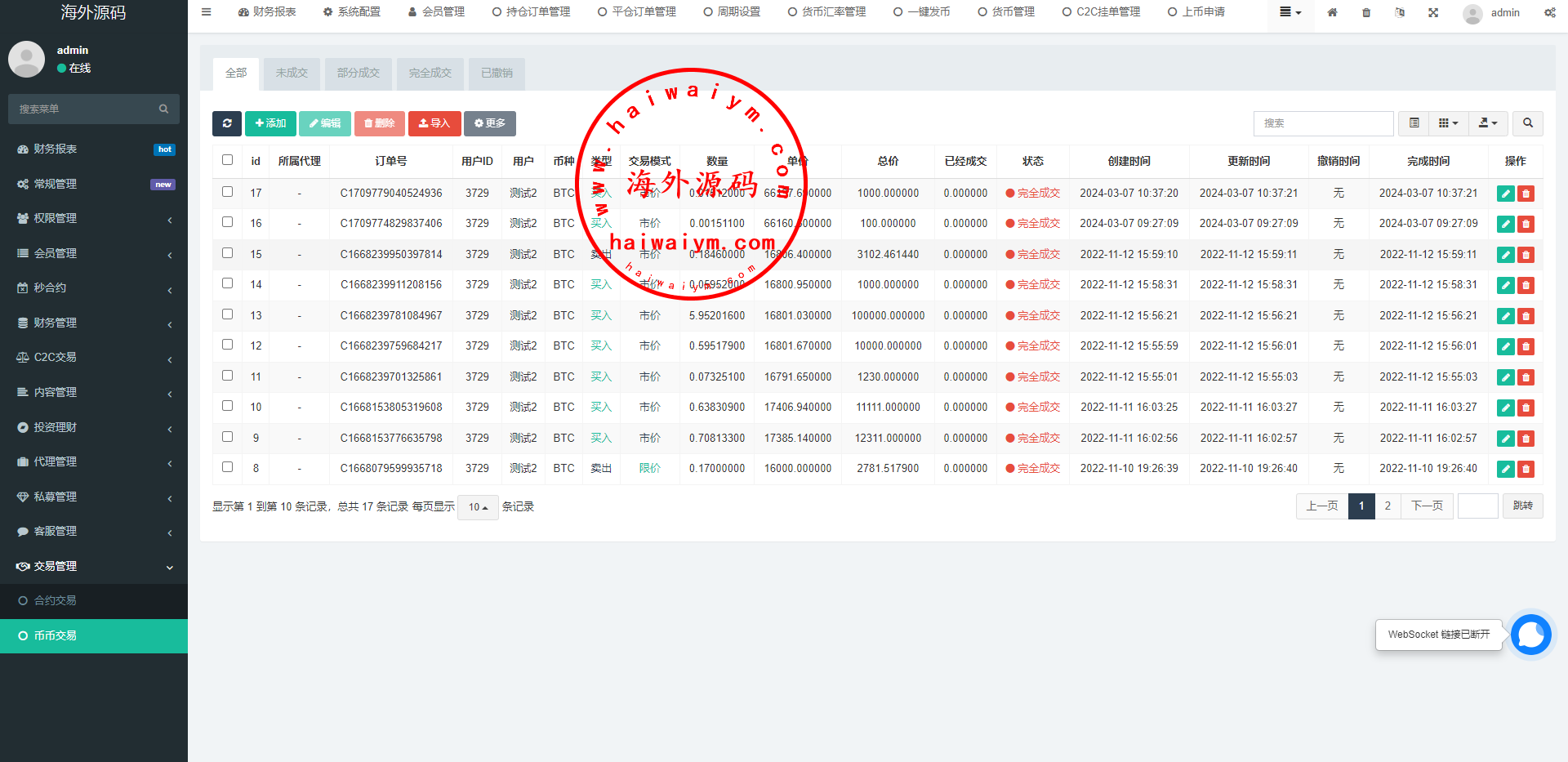
Task: Go to page 2 in pagination
Action: [x=1387, y=506]
